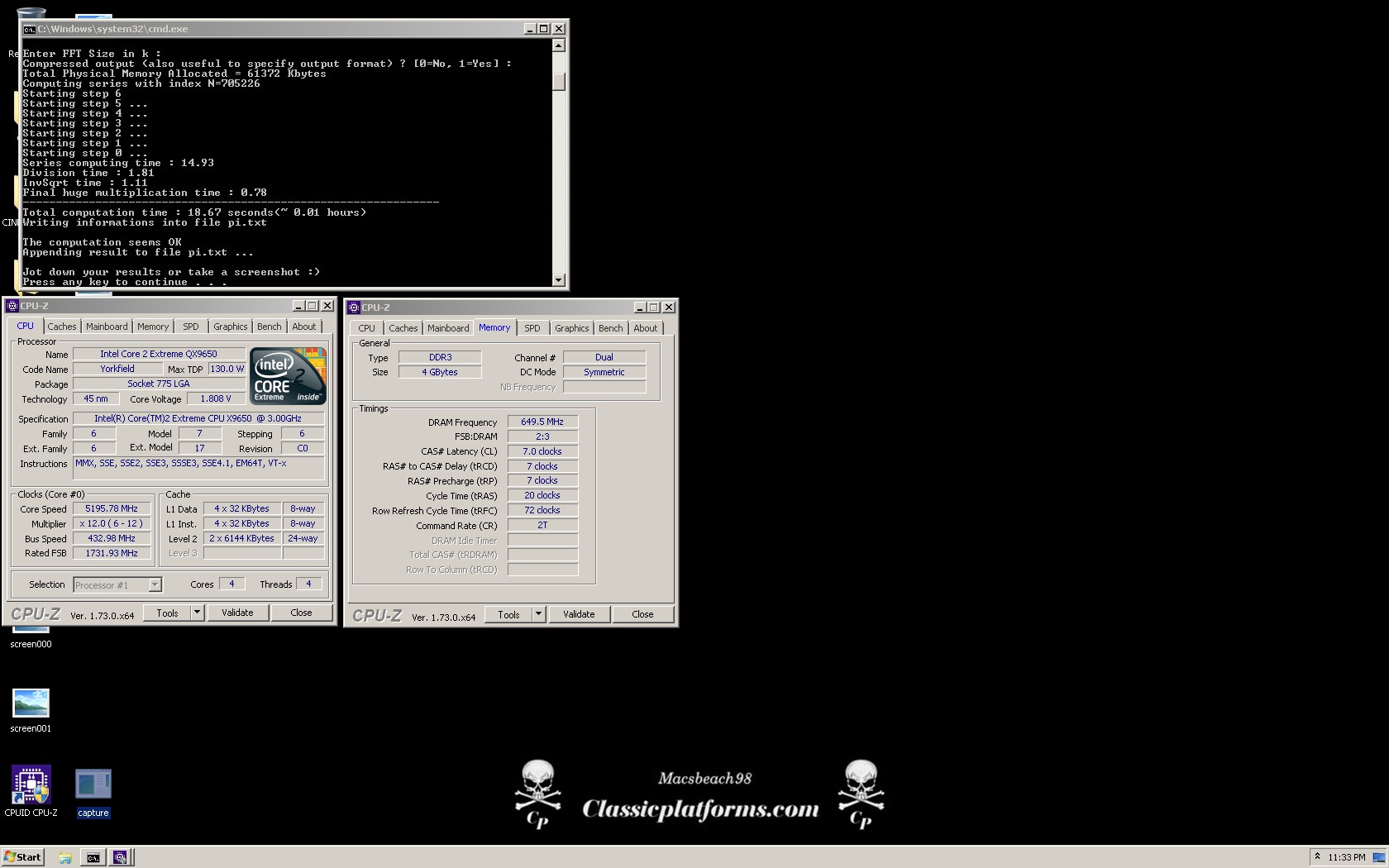Image resolution: width=1389 pixels, height=868 pixels.
Task: Open Graphics tab in right CPU-Z window
Action: click(572, 328)
